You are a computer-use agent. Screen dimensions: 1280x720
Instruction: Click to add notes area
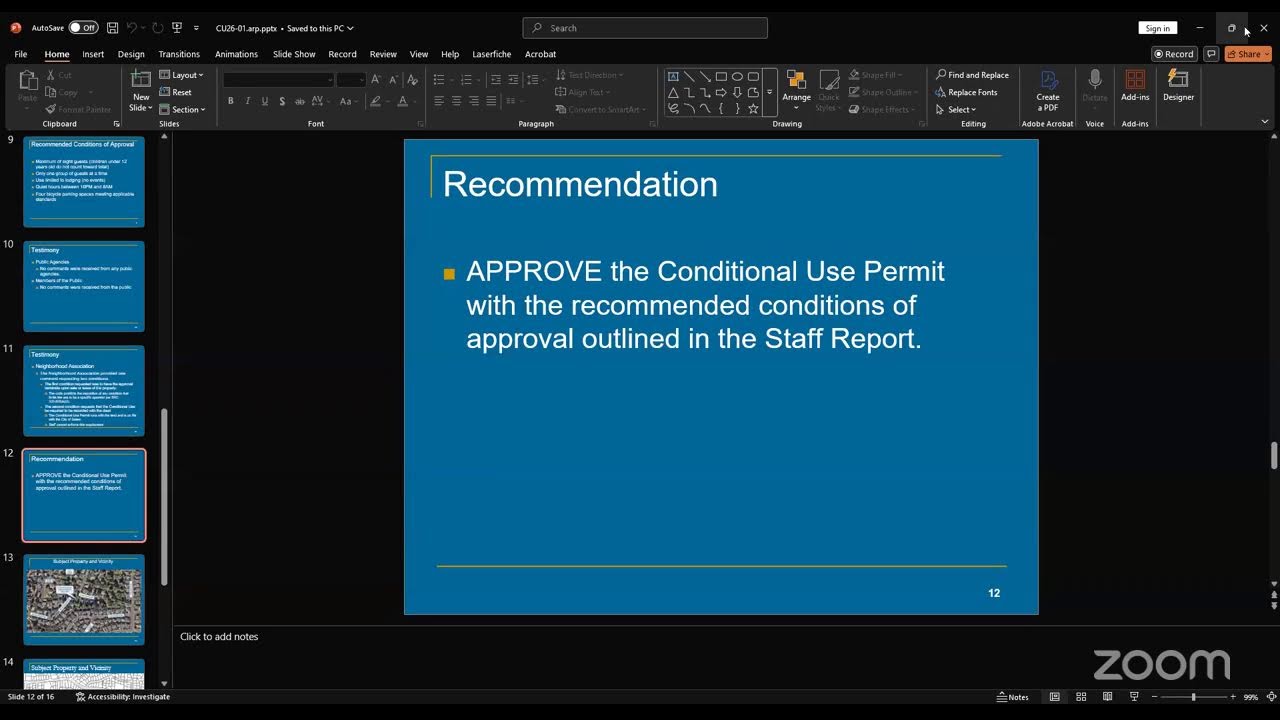[219, 636]
